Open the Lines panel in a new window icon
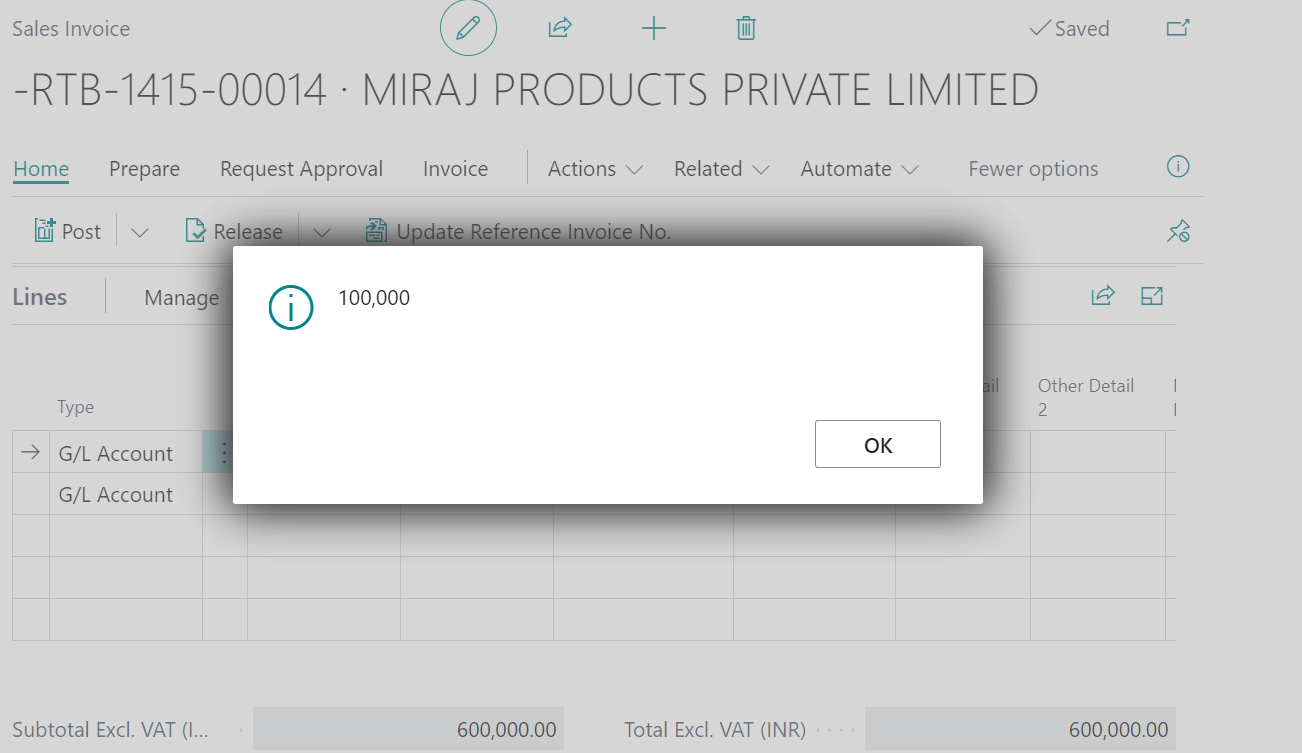 click(x=1152, y=295)
